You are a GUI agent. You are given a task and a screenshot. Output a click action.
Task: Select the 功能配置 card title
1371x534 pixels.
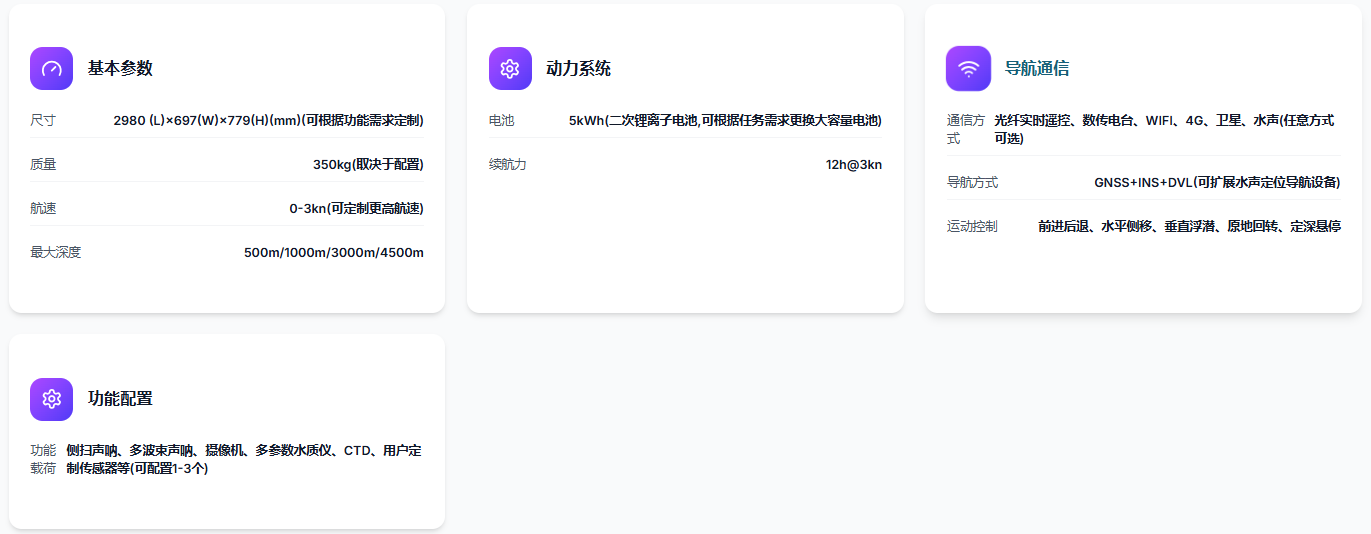[x=120, y=399]
